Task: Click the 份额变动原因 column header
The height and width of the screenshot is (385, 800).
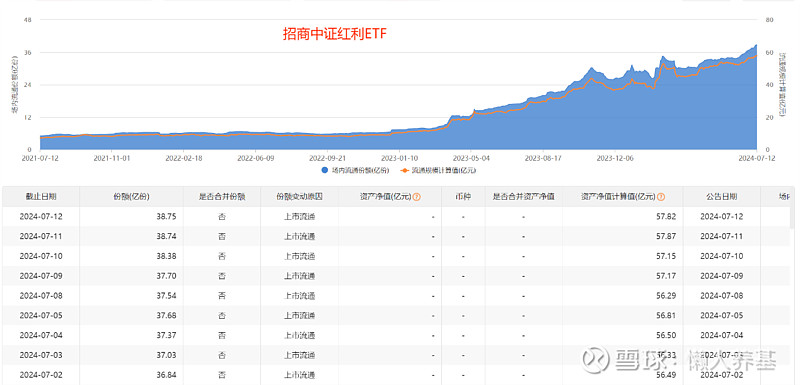Action: (x=299, y=197)
